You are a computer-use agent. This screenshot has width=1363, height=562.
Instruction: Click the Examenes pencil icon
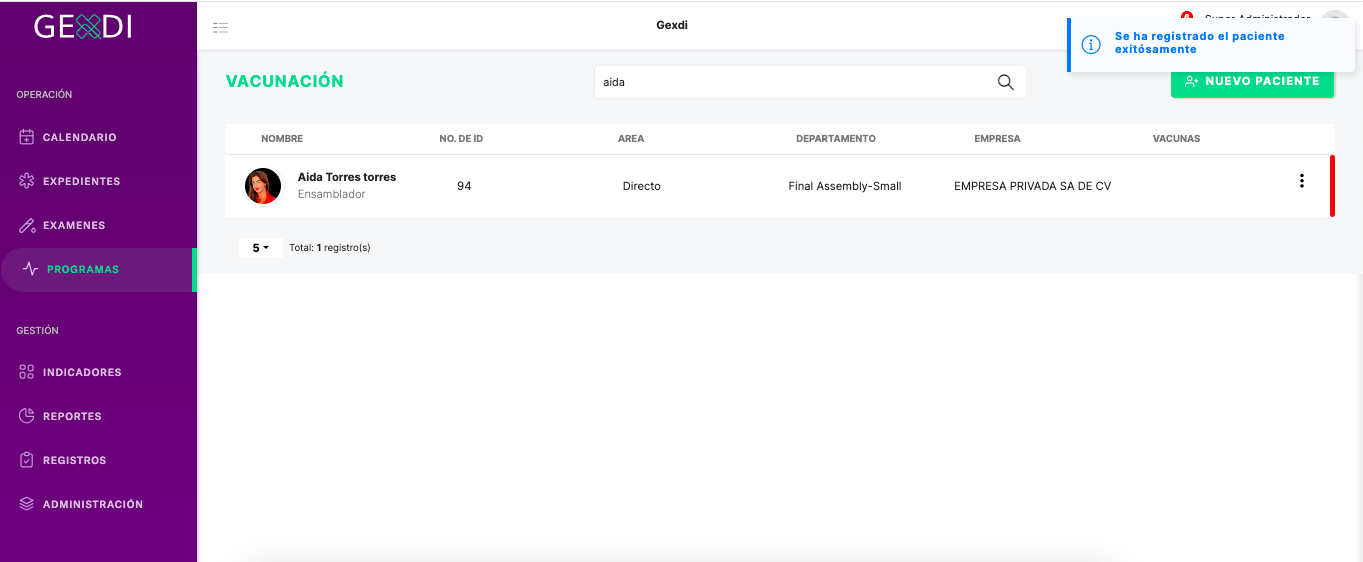coord(27,225)
